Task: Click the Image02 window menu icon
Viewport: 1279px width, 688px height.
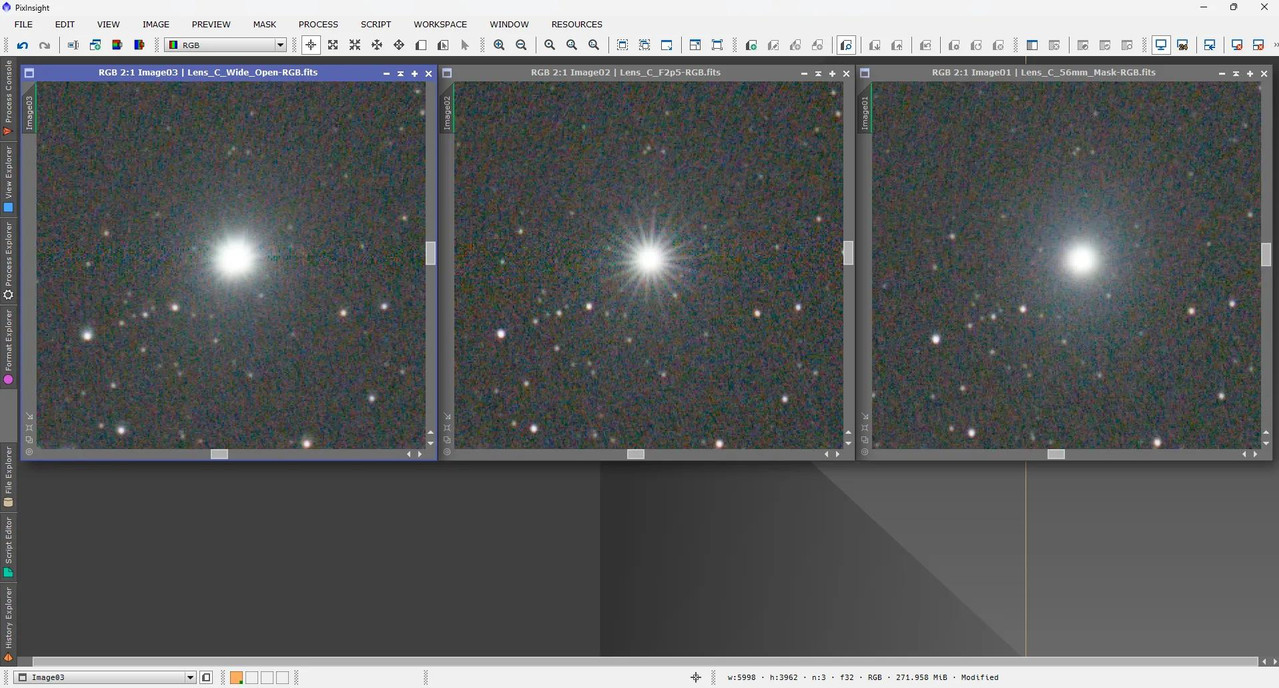Action: point(447,73)
